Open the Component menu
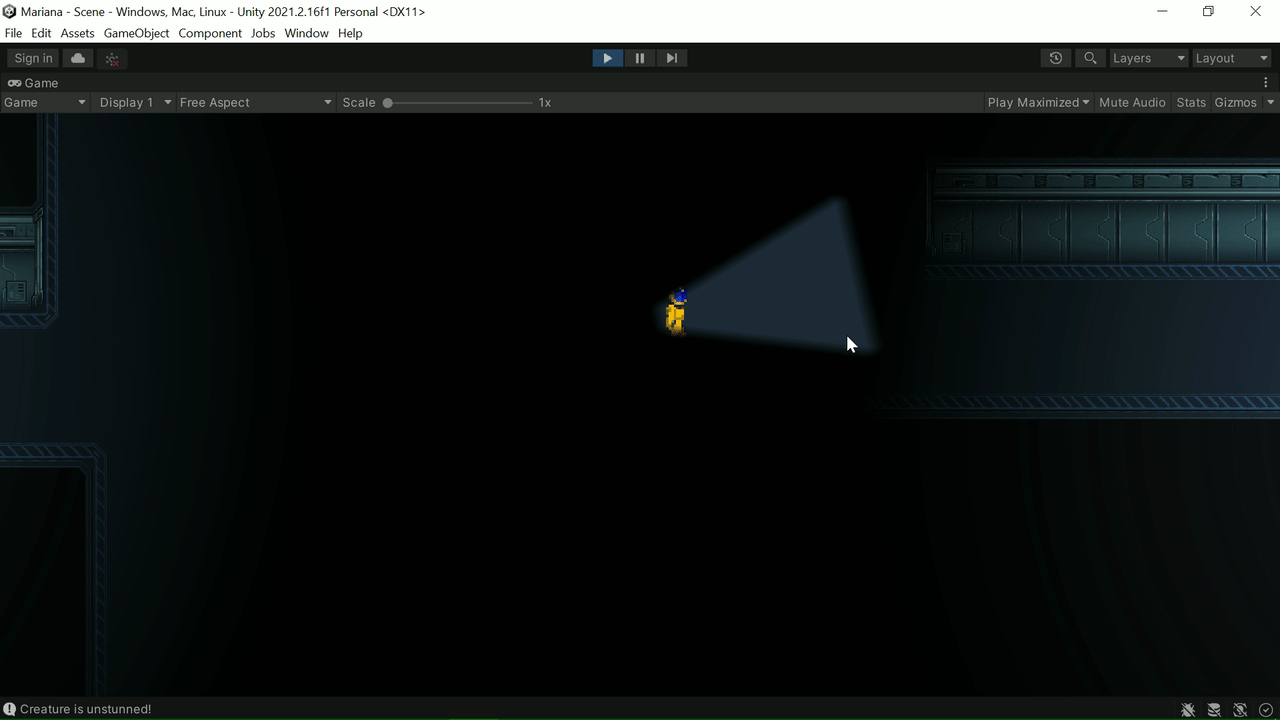 [x=210, y=33]
